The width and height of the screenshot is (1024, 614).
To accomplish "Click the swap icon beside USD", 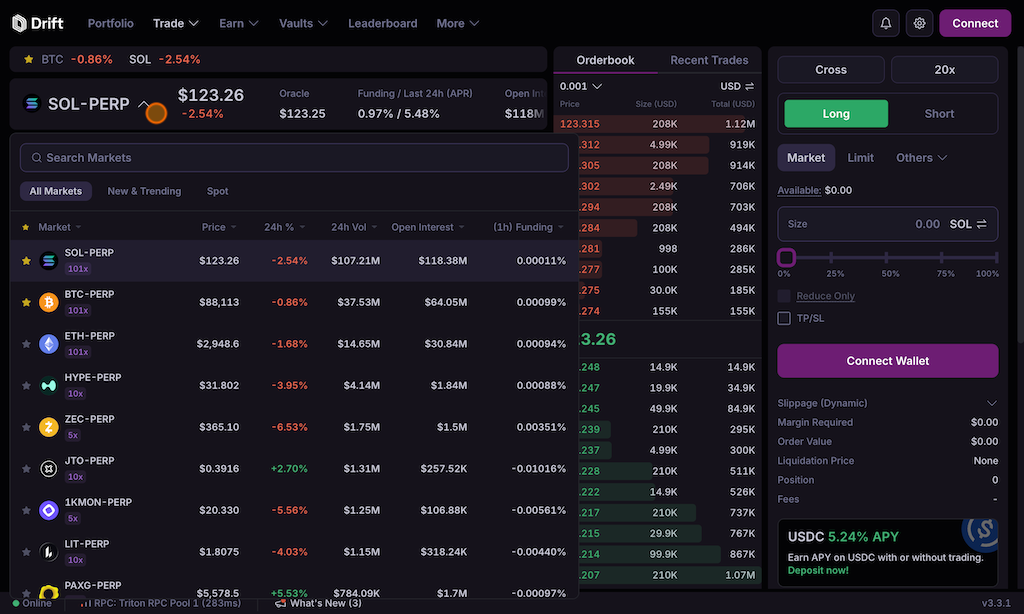I will (x=750, y=86).
